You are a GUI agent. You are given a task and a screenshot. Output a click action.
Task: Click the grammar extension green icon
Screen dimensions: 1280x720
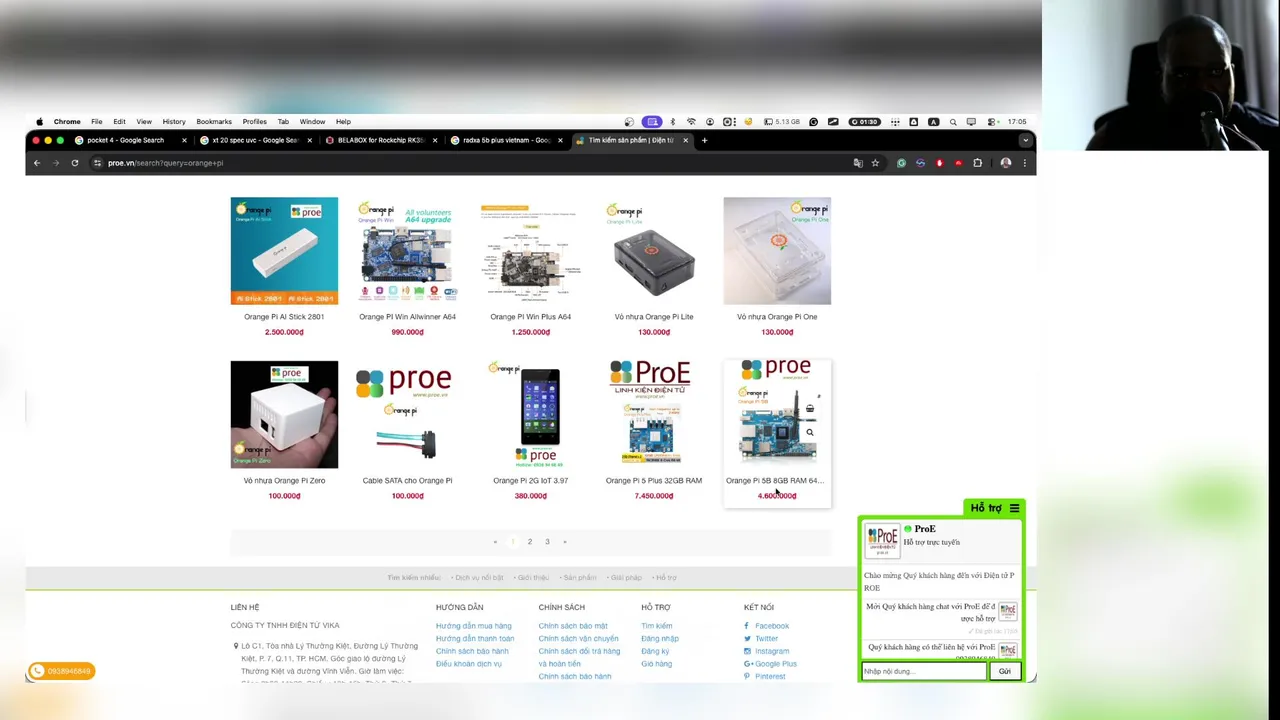click(x=901, y=163)
